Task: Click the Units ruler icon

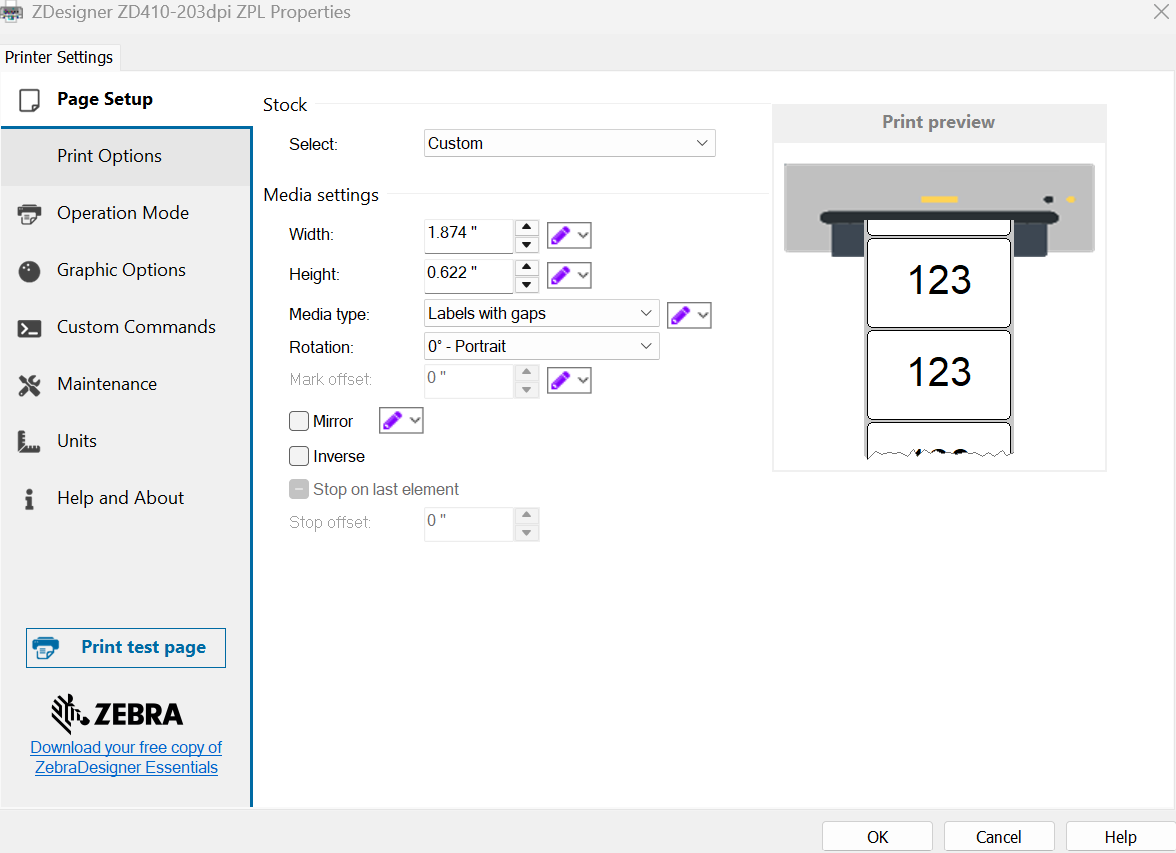Action: (x=29, y=441)
